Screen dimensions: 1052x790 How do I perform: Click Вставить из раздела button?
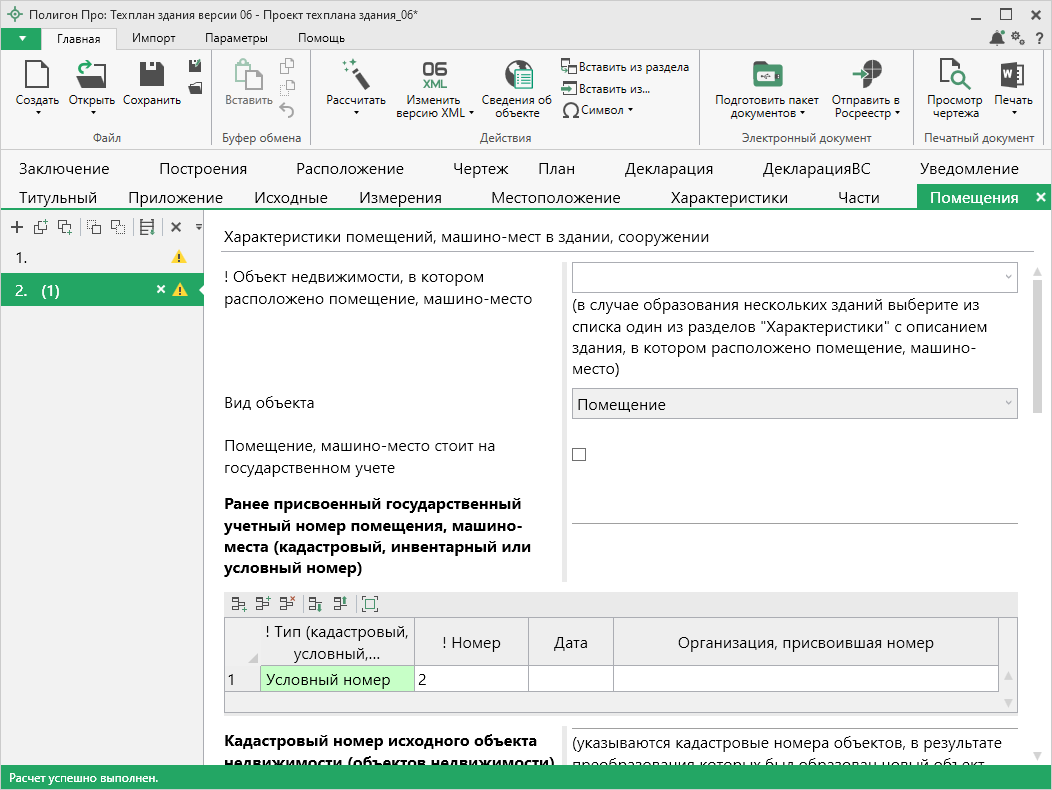click(x=624, y=67)
